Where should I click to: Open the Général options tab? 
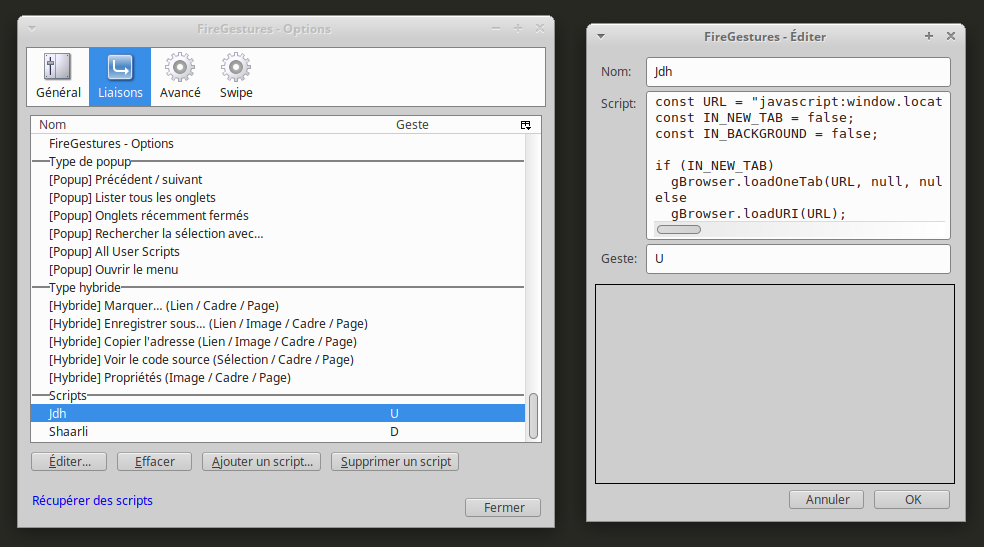tap(58, 77)
